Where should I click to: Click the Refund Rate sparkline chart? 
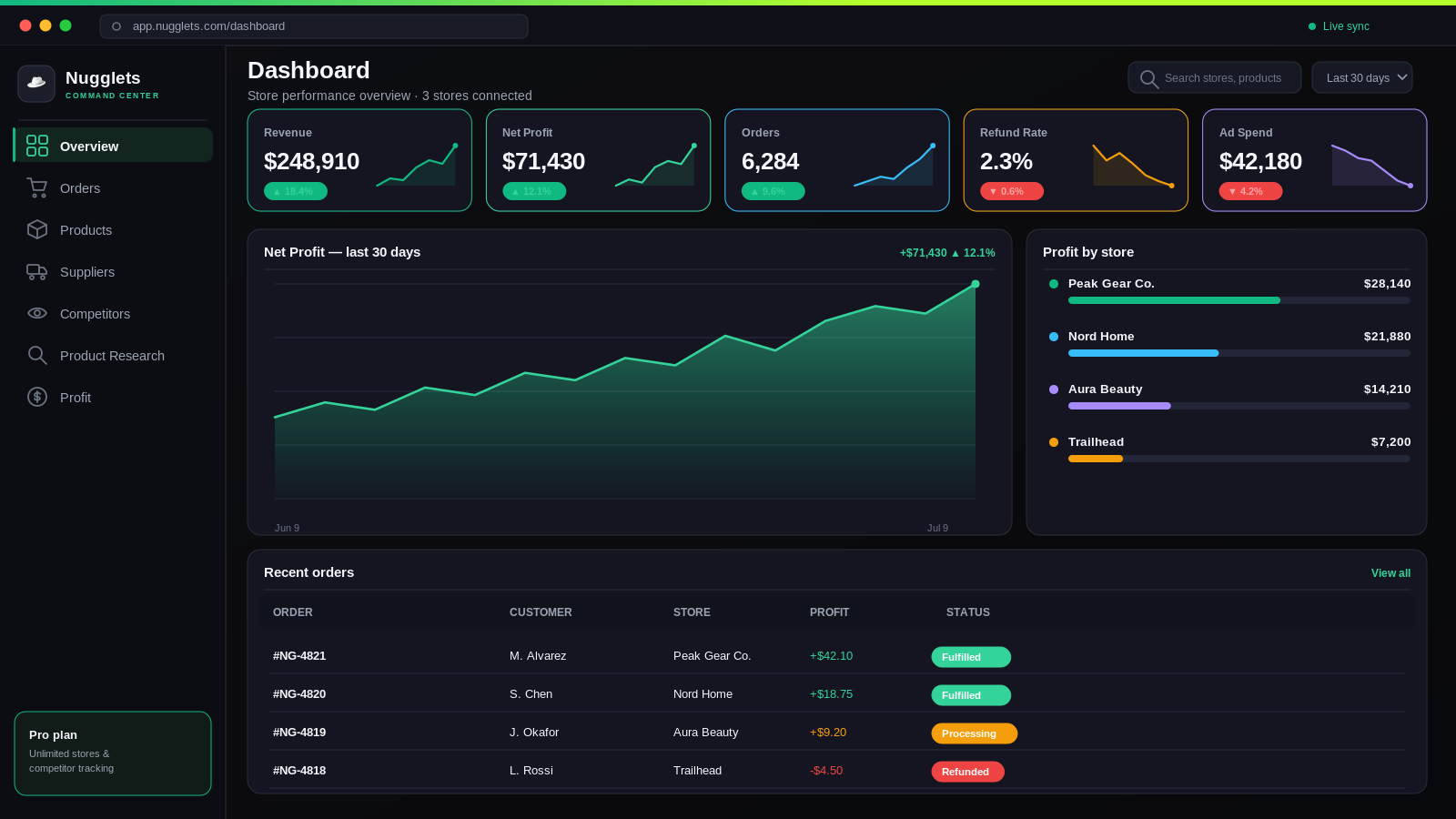click(1133, 165)
